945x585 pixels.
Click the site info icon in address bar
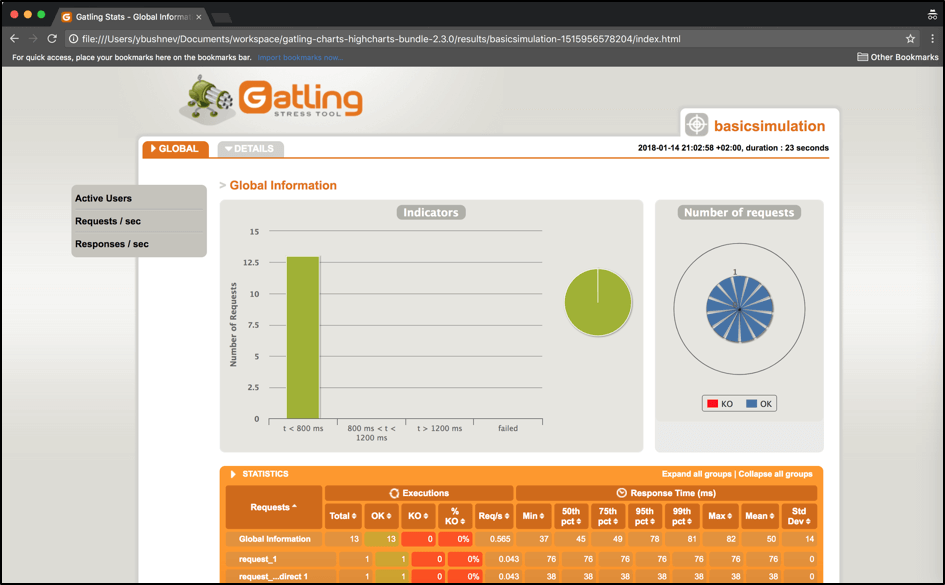73,39
